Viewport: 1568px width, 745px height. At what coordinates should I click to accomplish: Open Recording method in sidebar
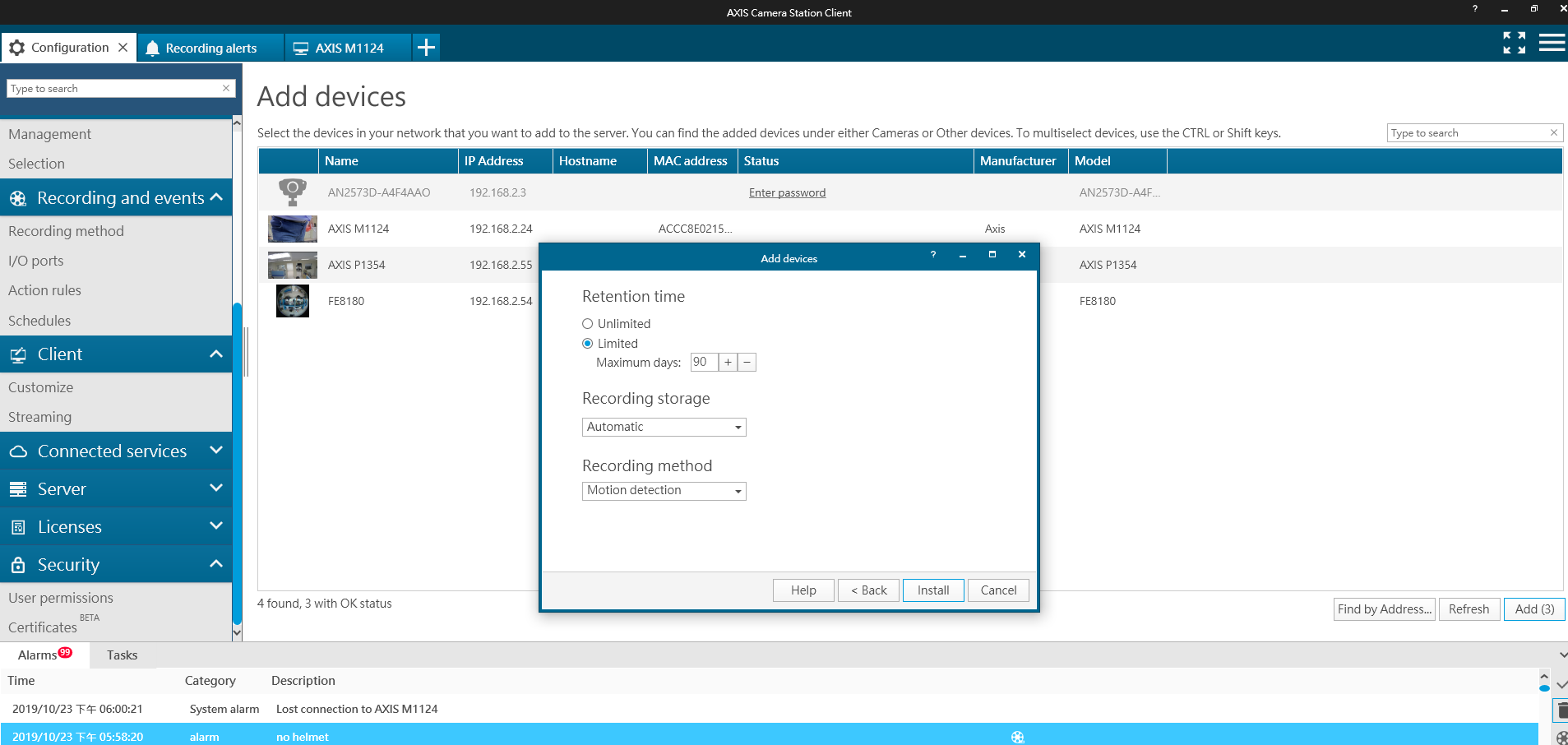click(x=66, y=231)
